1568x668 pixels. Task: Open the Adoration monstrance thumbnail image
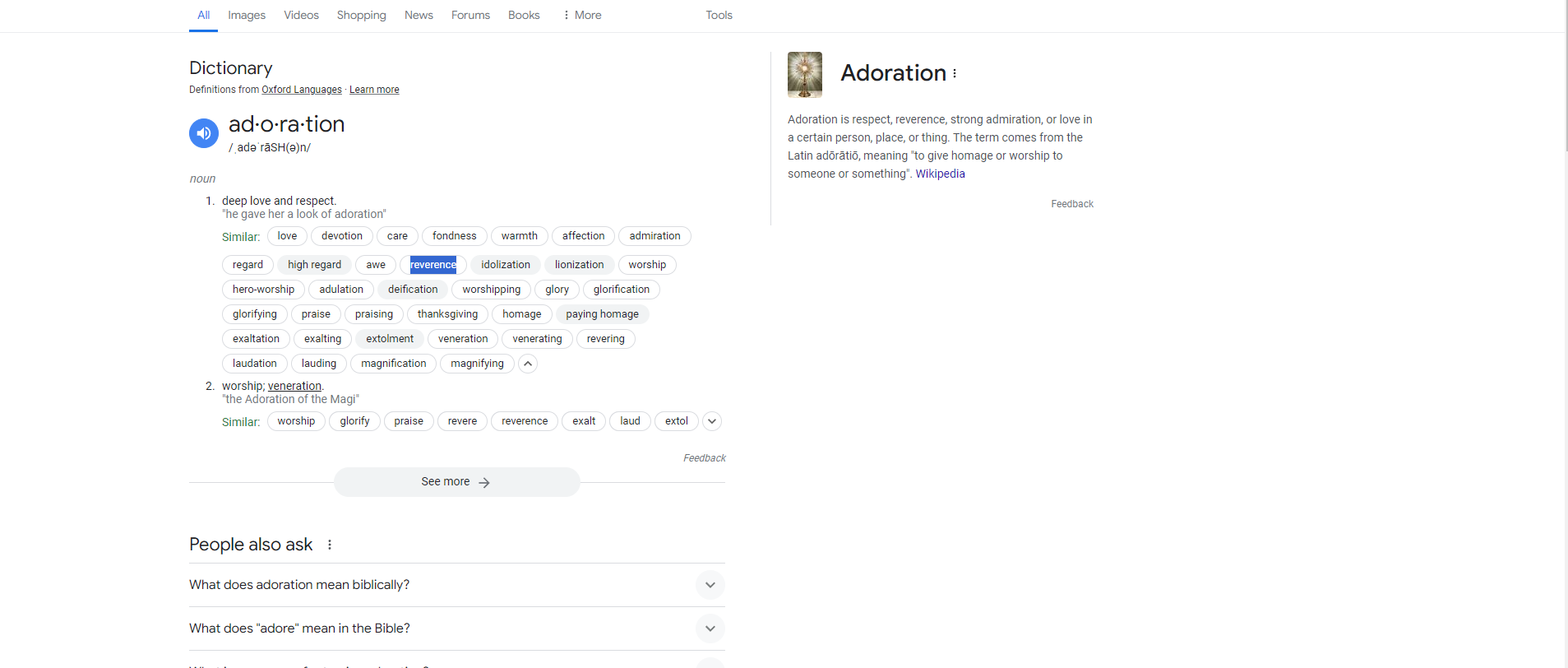click(x=804, y=74)
